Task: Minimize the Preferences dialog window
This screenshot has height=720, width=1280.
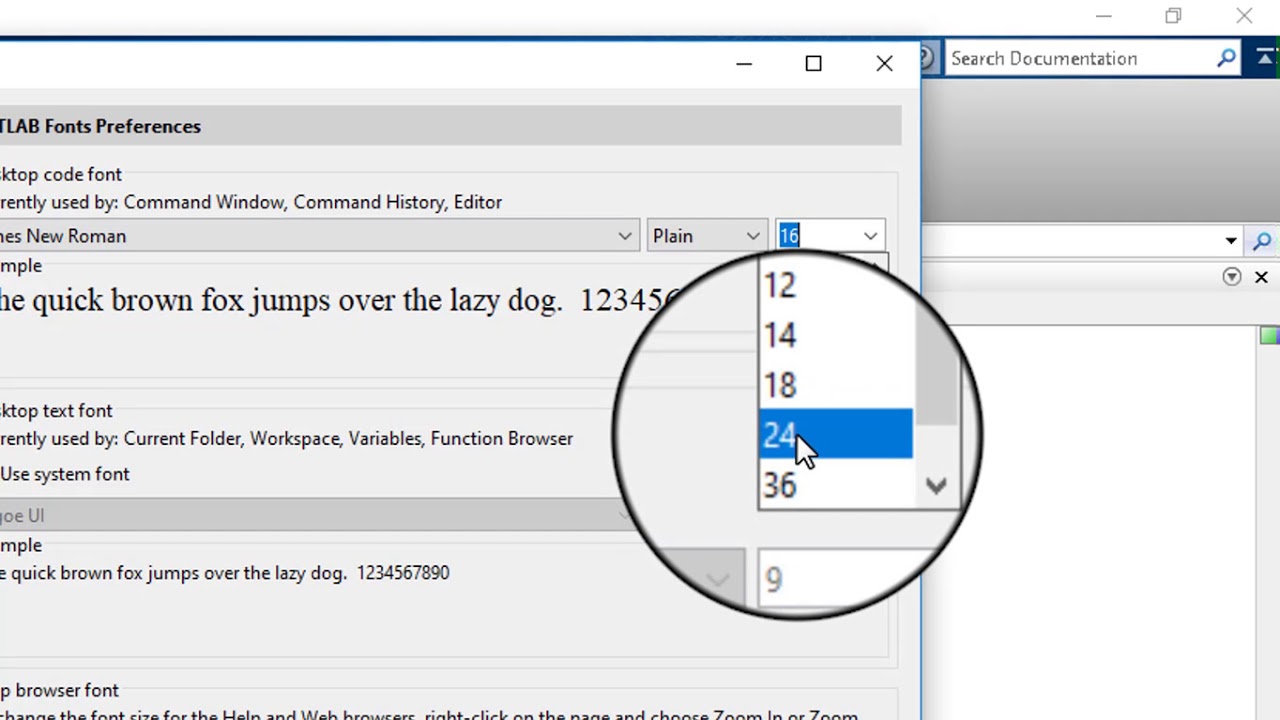Action: click(x=744, y=64)
